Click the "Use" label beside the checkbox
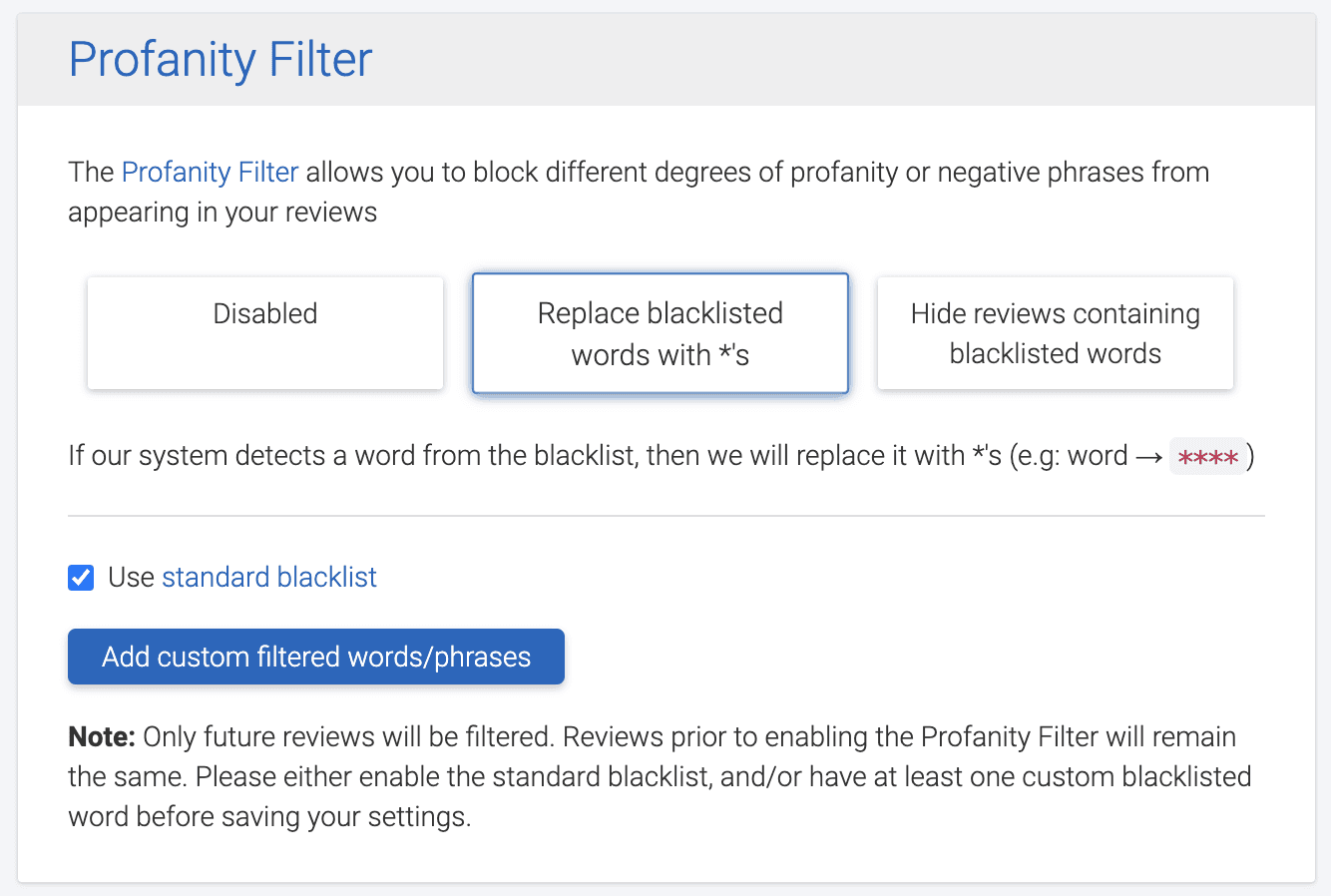 (x=131, y=578)
